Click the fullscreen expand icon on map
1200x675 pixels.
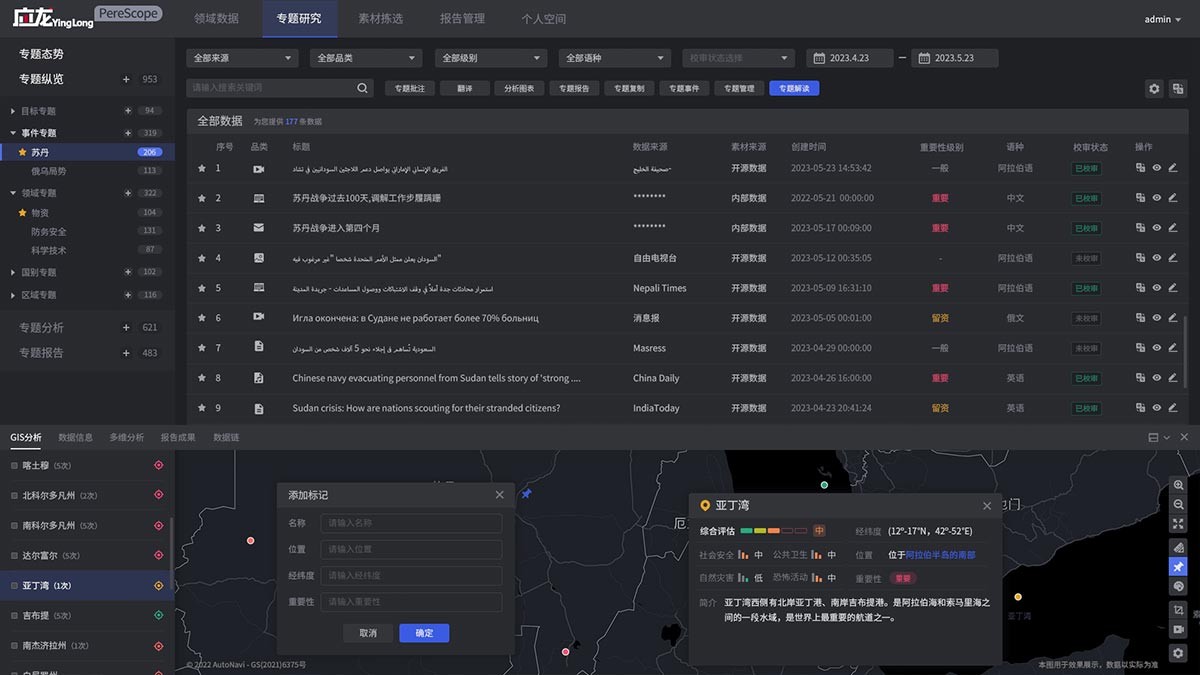[x=1179, y=524]
